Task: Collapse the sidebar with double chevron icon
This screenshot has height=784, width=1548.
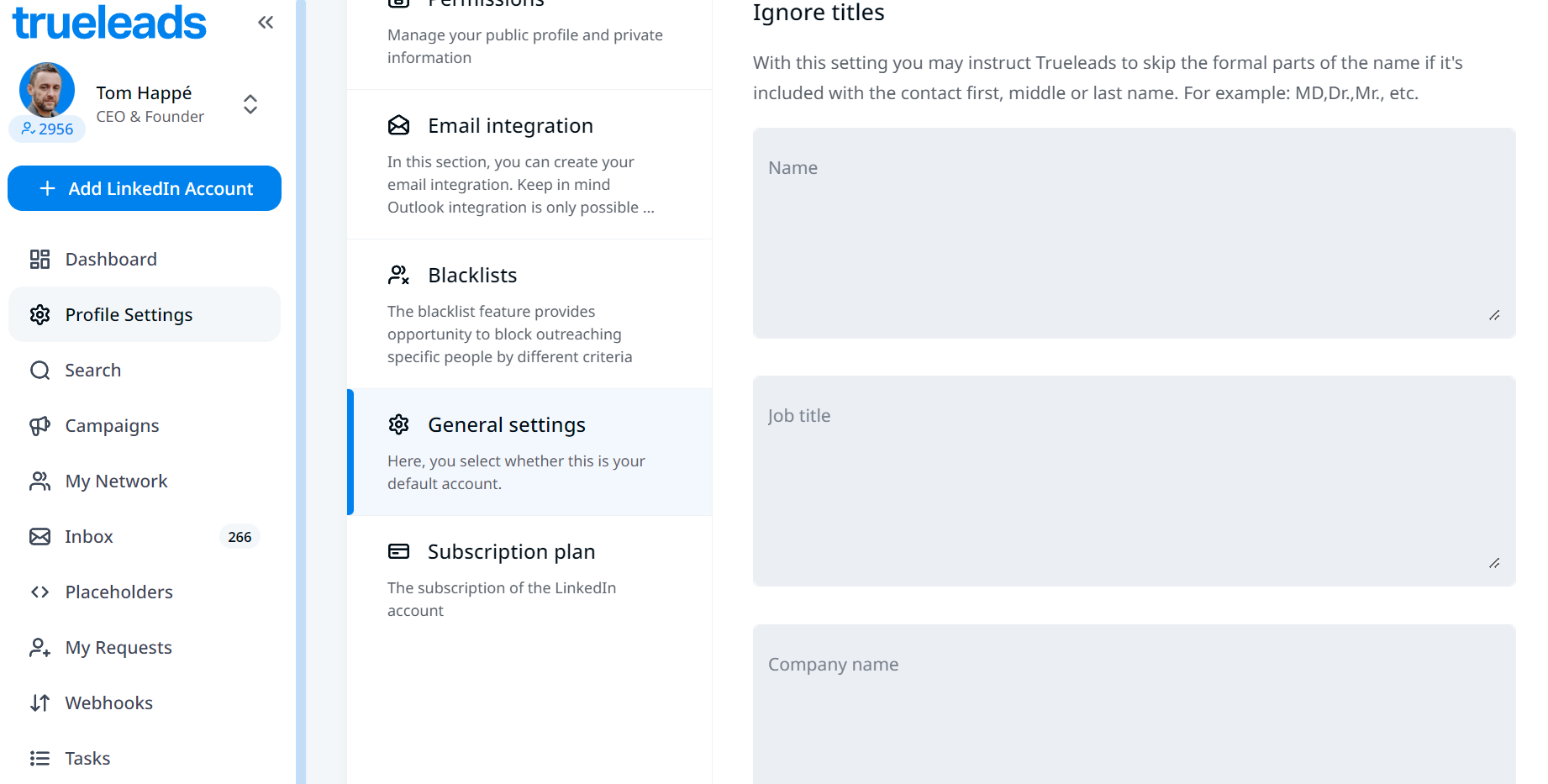Action: pos(266,23)
